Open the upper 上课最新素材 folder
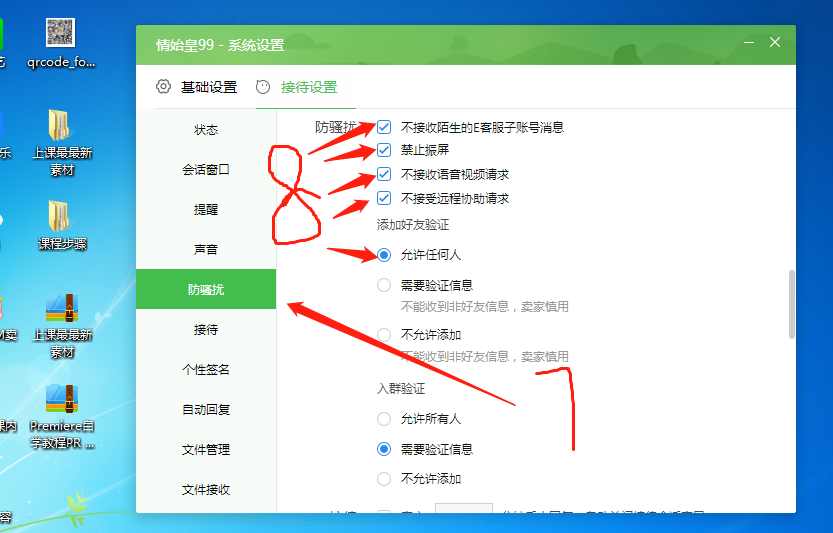 click(x=62, y=142)
